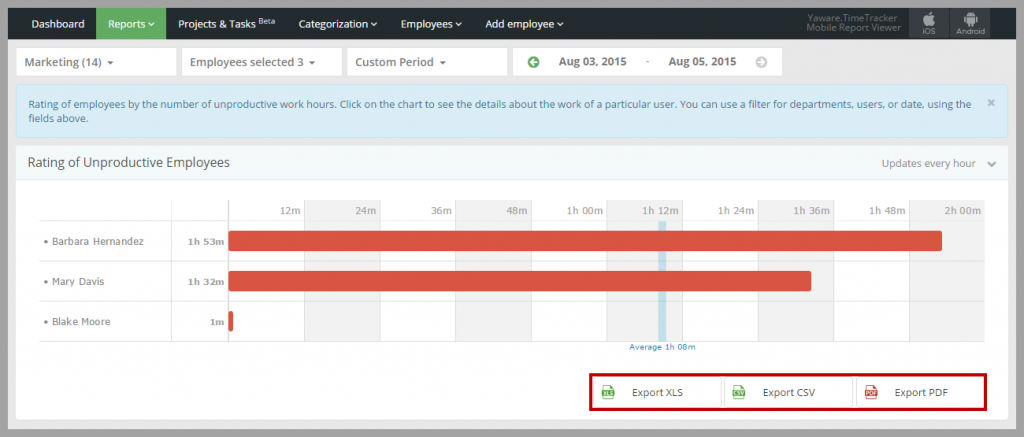This screenshot has height=437, width=1024.
Task: Go to next period with grey arrow
Action: coord(761,62)
